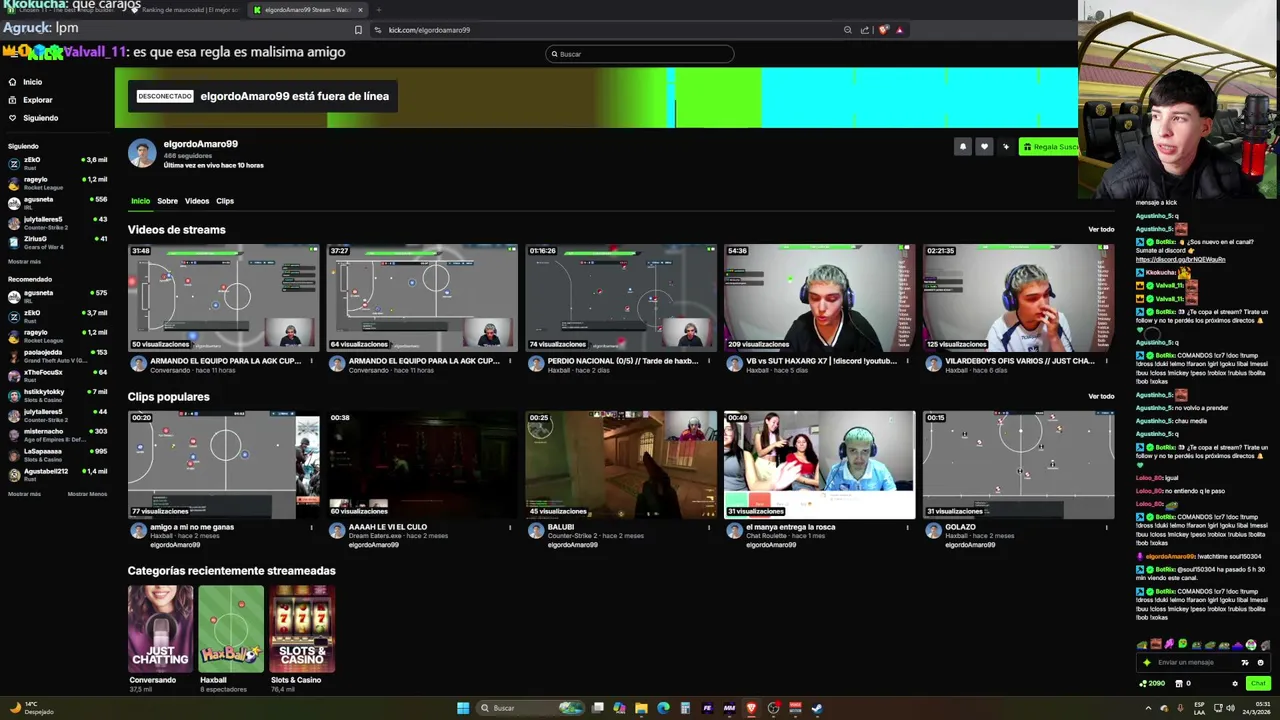The height and width of the screenshot is (720, 1280).
Task: Open the 31:48 stream video thumbnail
Action: [x=223, y=298]
